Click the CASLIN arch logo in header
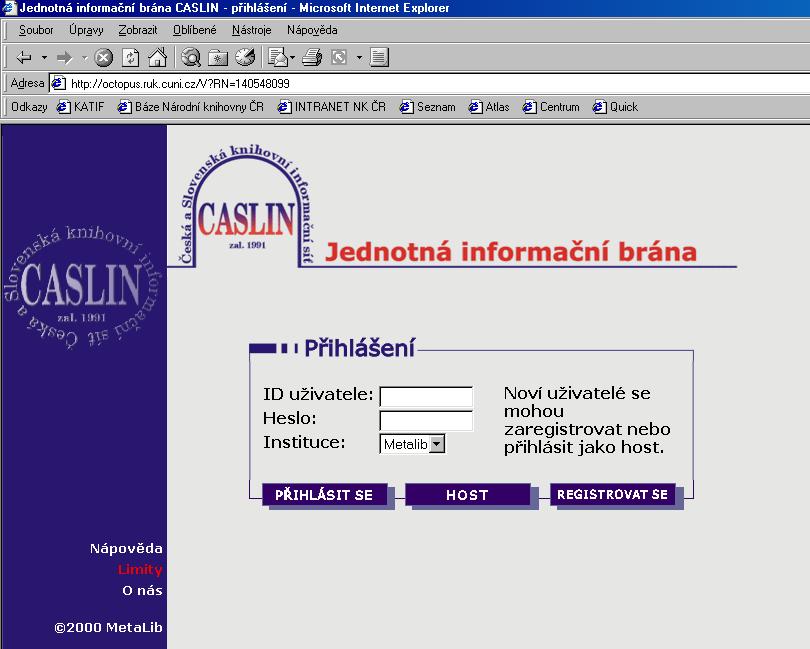The height and width of the screenshot is (649, 810). 246,206
